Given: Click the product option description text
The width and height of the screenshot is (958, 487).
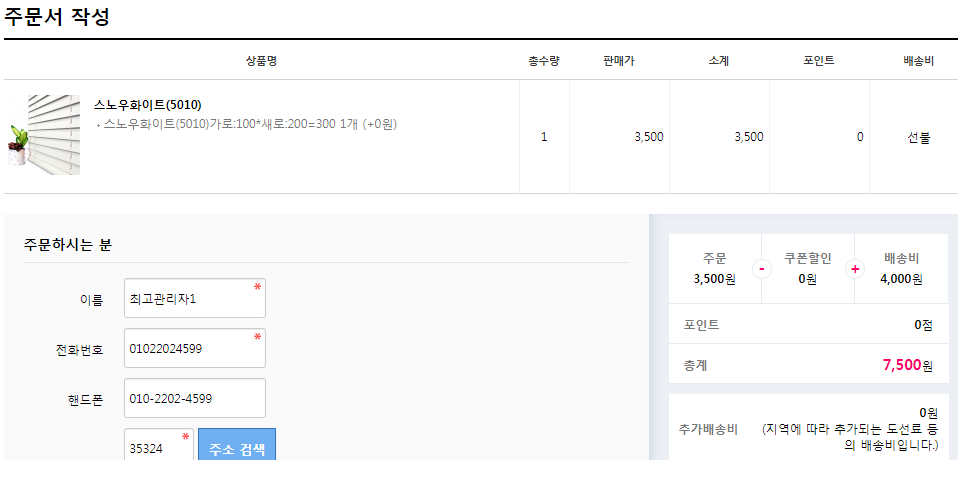Looking at the screenshot, I should (248, 124).
